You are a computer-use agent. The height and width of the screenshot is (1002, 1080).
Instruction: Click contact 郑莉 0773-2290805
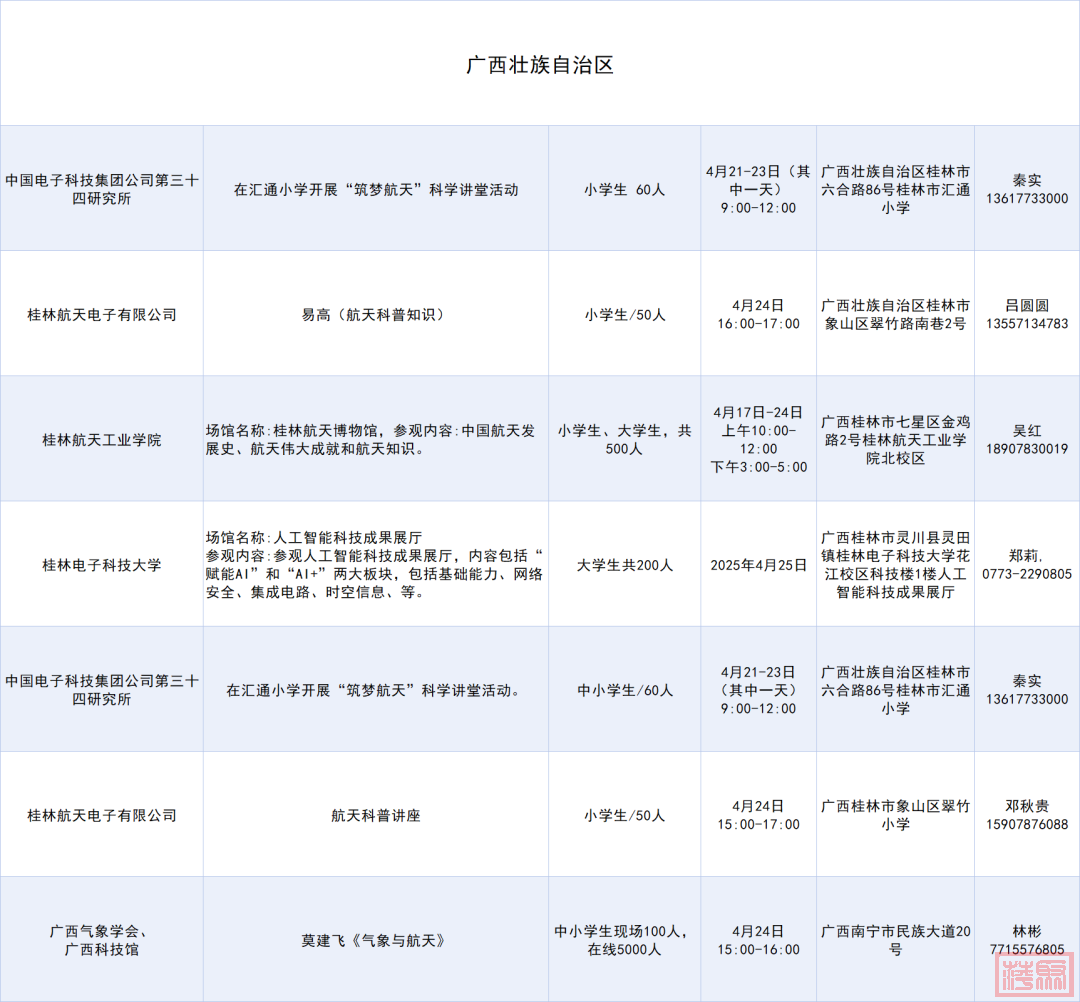[1027, 565]
